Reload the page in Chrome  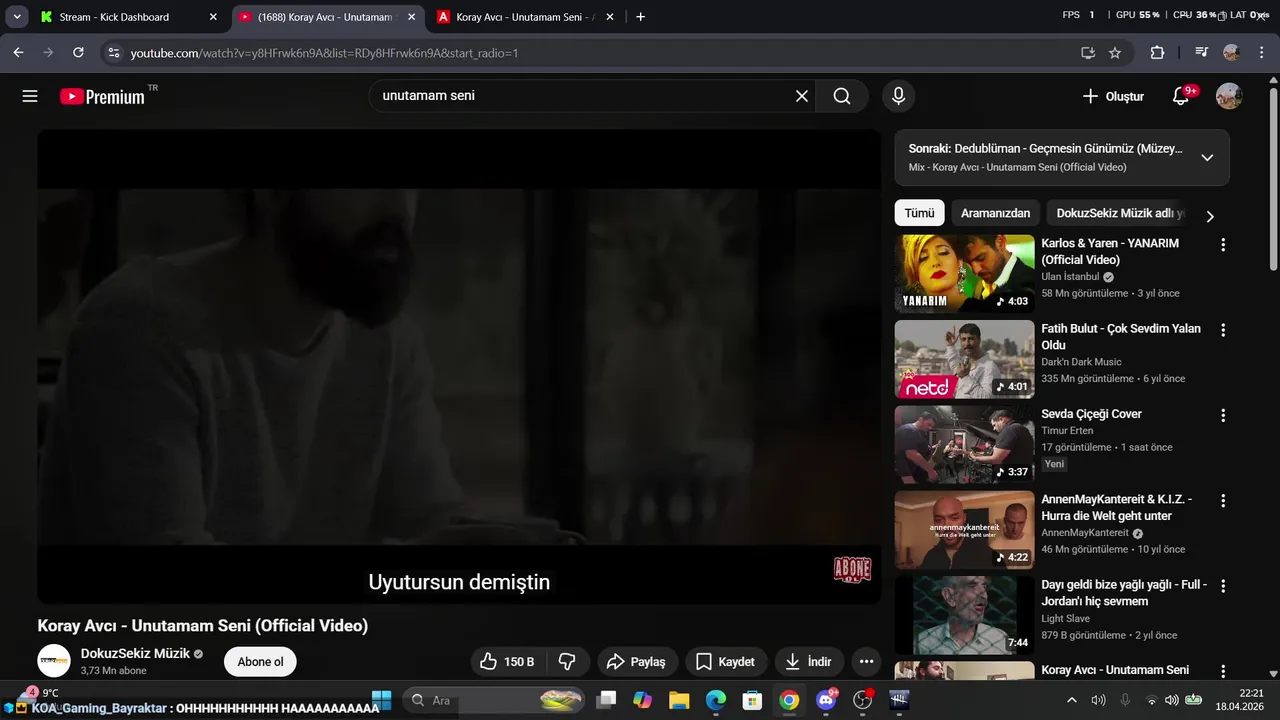[78, 53]
